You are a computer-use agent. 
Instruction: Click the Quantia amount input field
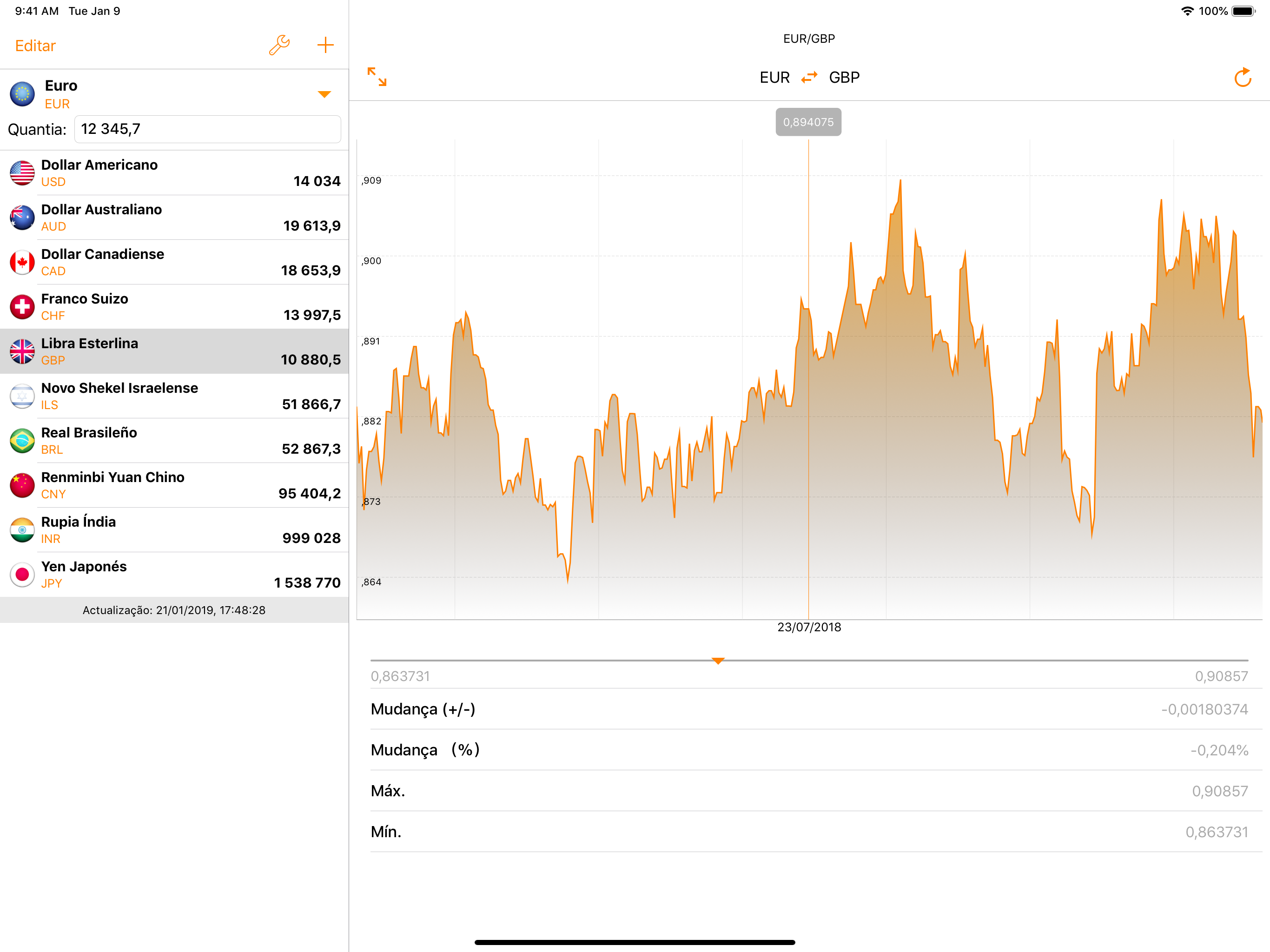207,129
